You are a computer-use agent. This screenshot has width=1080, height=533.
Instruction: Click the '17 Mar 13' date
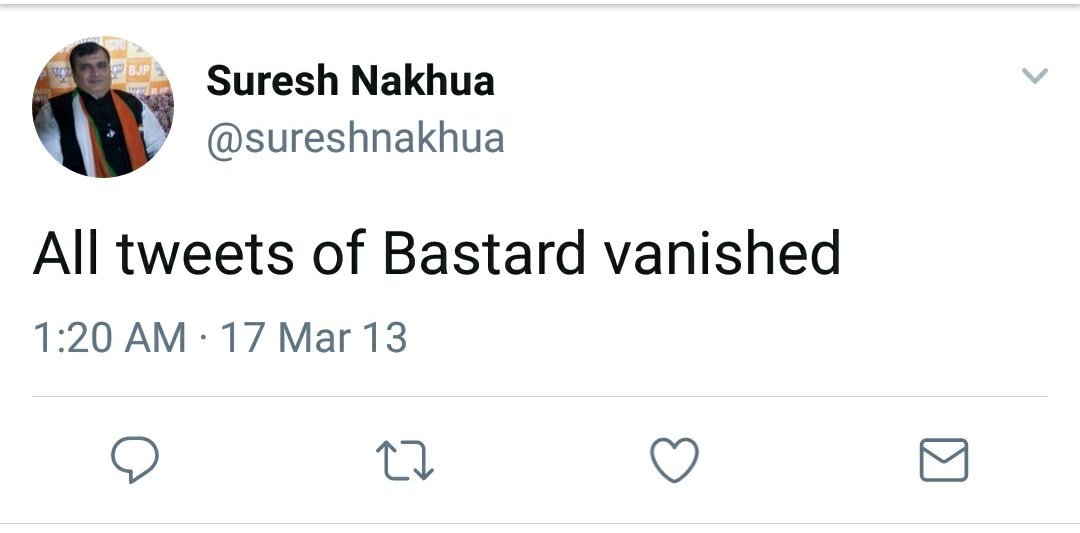(314, 338)
